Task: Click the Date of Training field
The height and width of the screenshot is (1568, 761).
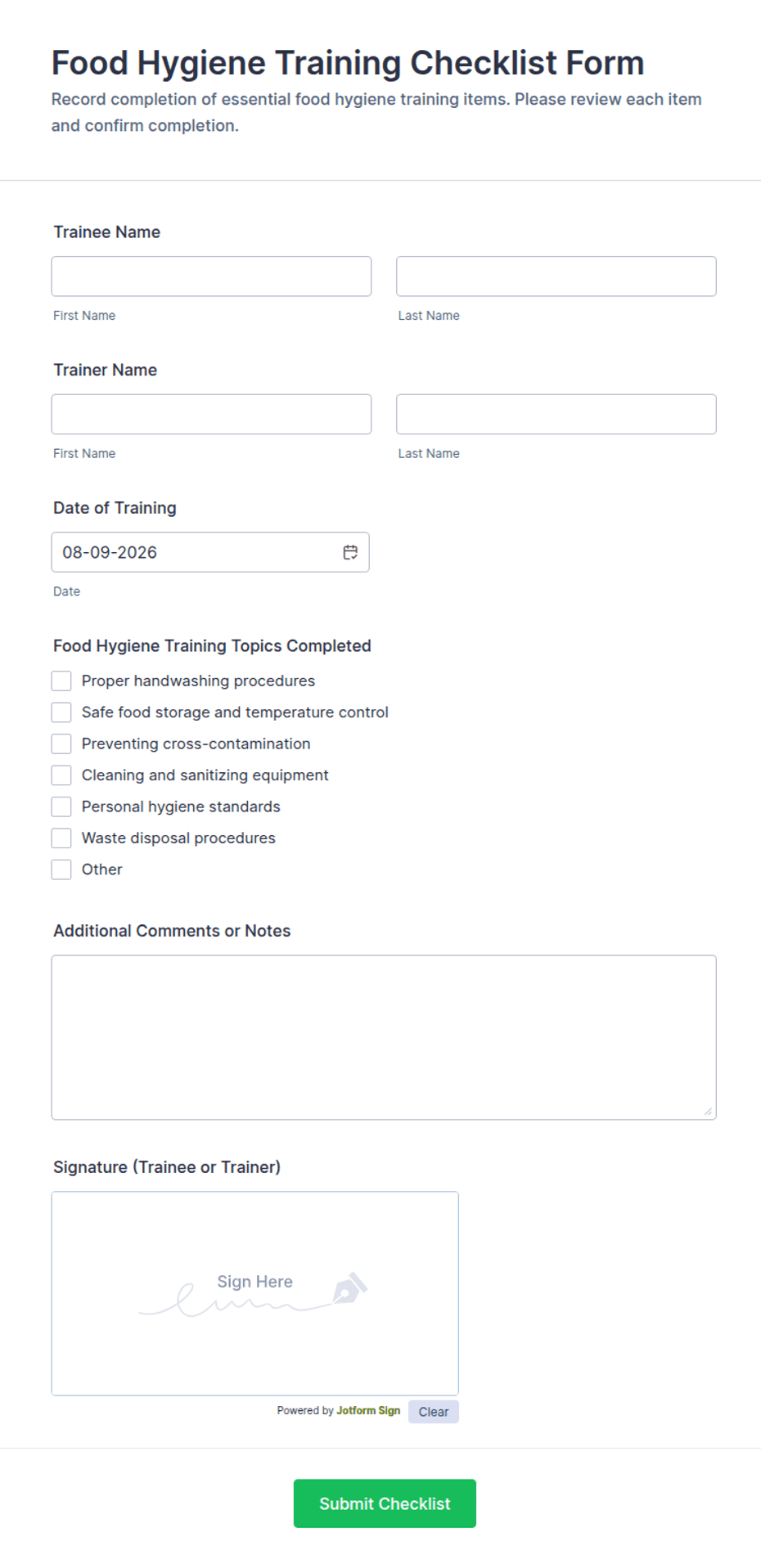Action: (x=210, y=552)
